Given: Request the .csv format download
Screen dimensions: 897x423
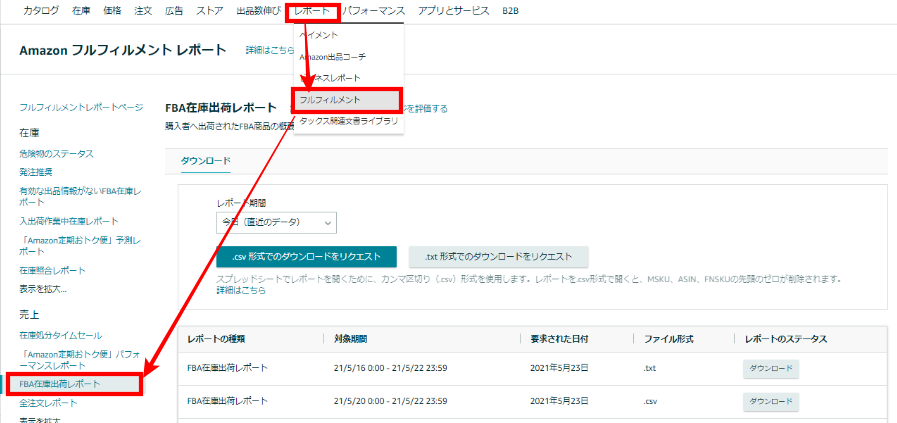Looking at the screenshot, I should (307, 256).
